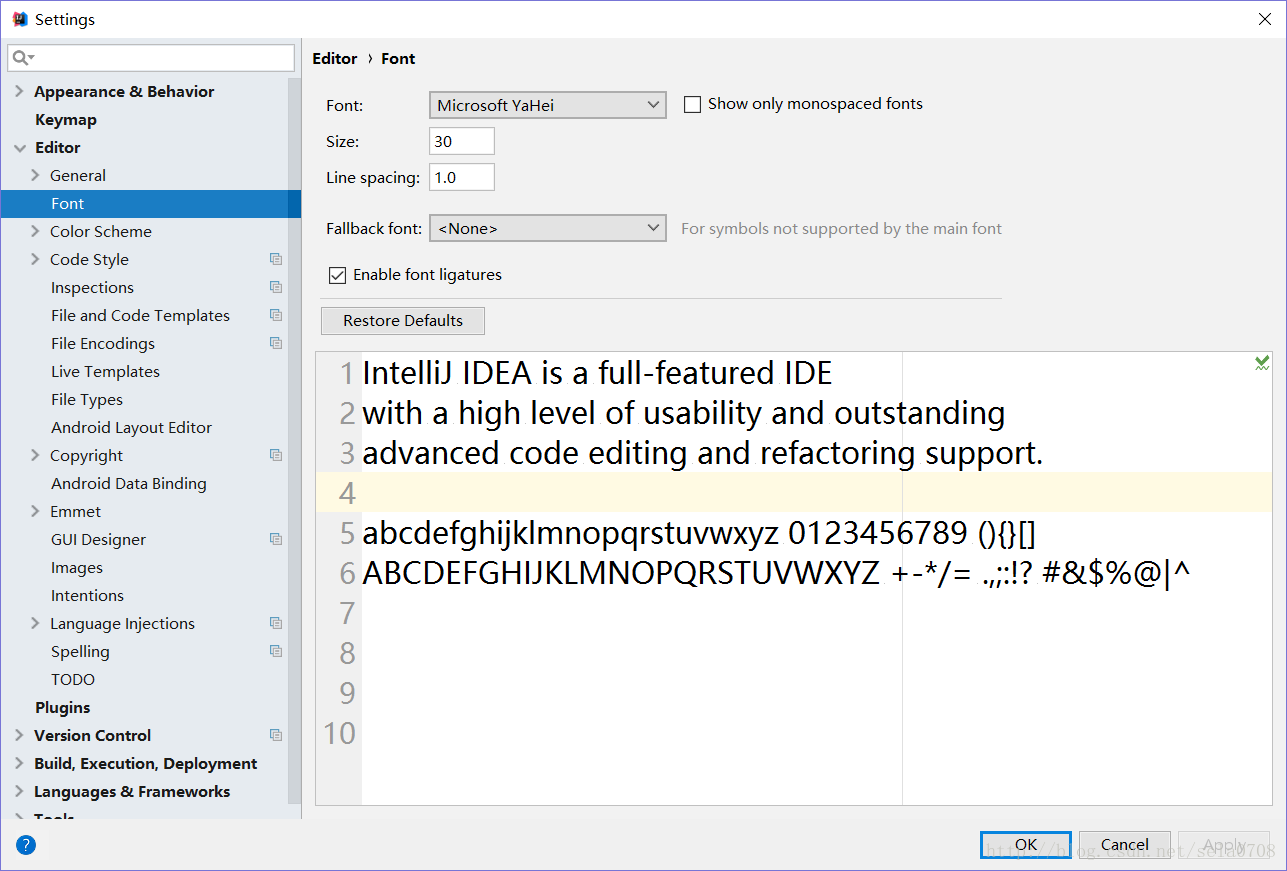This screenshot has height=871, width=1287.
Task: Click the project-level icon beside Inspections
Action: tap(276, 287)
